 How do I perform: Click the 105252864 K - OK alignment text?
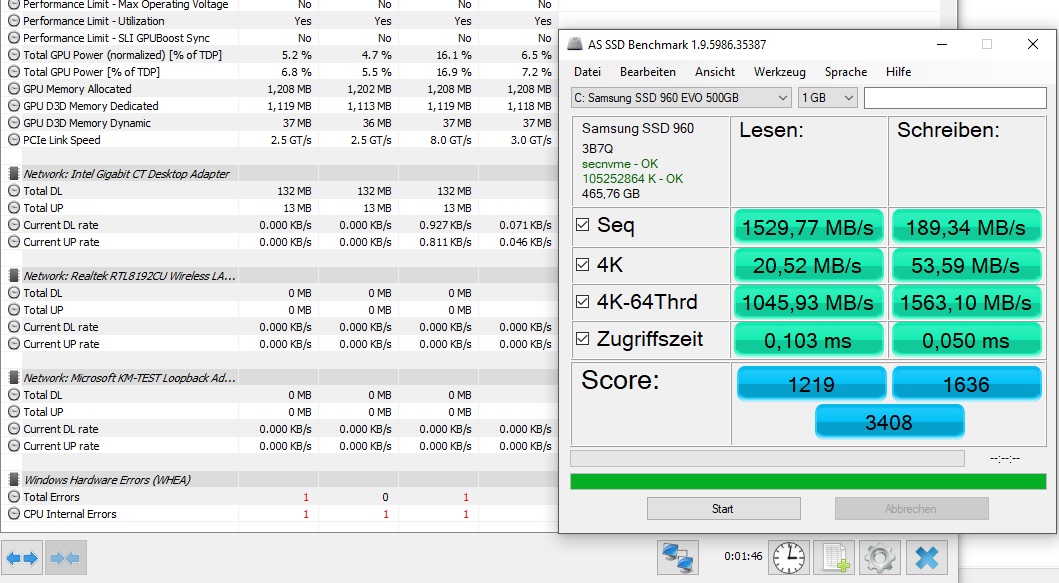pyautogui.click(x=632, y=178)
